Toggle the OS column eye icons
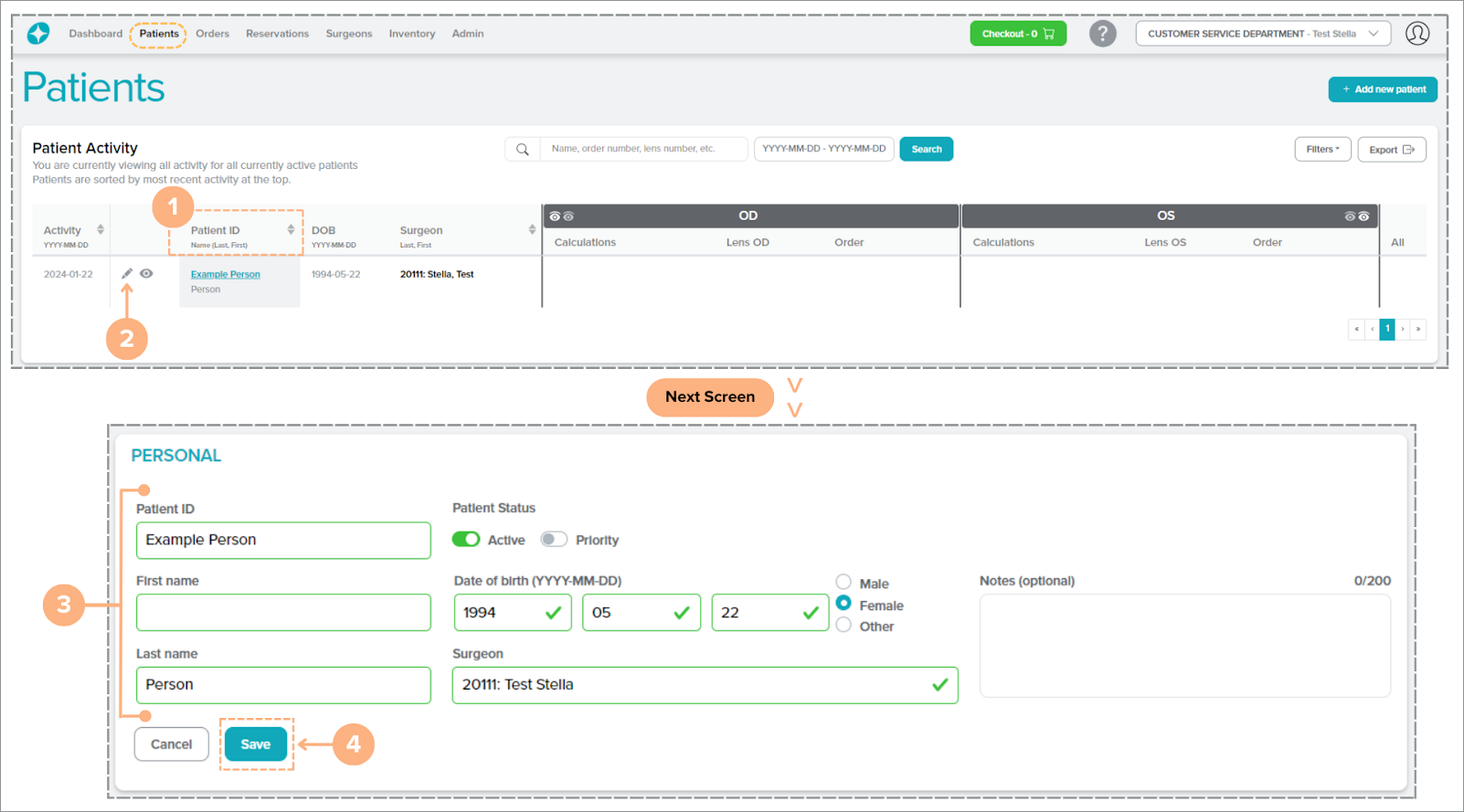The height and width of the screenshot is (812, 1464). coord(1356,216)
